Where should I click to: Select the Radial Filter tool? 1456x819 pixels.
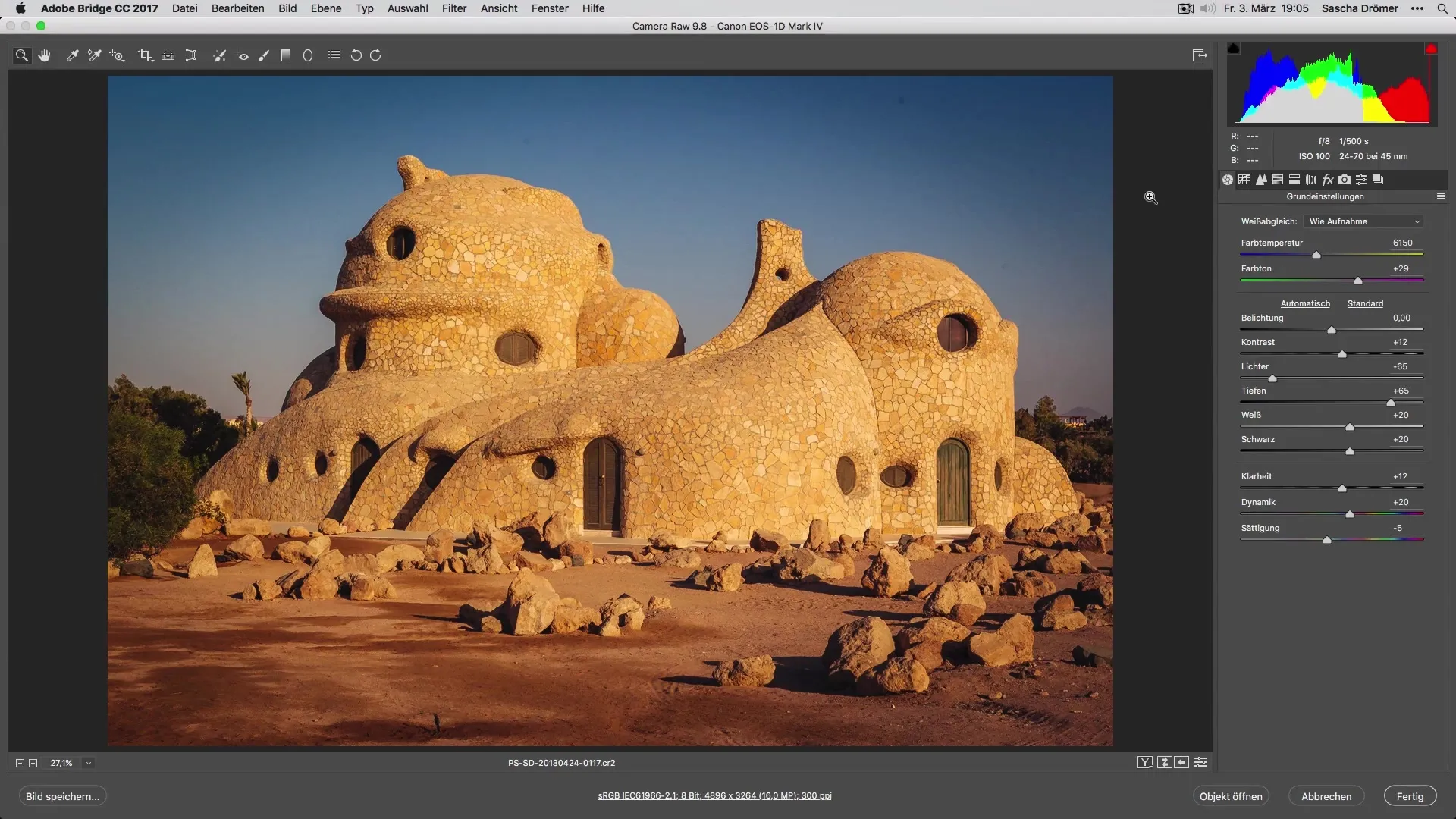click(x=308, y=55)
